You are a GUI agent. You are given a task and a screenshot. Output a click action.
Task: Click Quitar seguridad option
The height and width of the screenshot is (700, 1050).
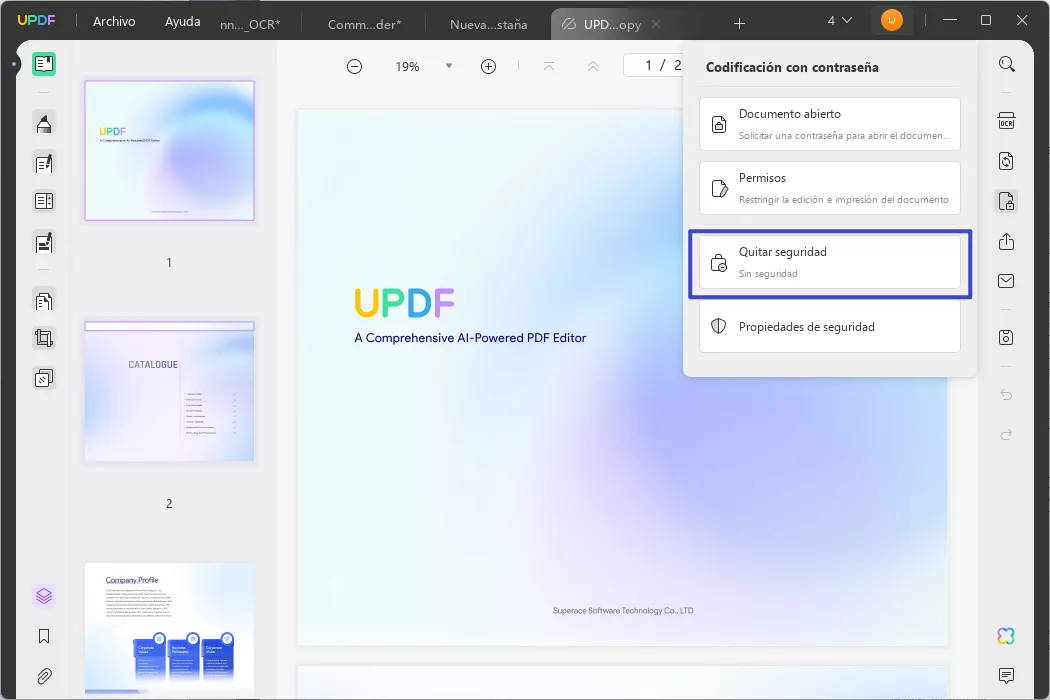(830, 263)
